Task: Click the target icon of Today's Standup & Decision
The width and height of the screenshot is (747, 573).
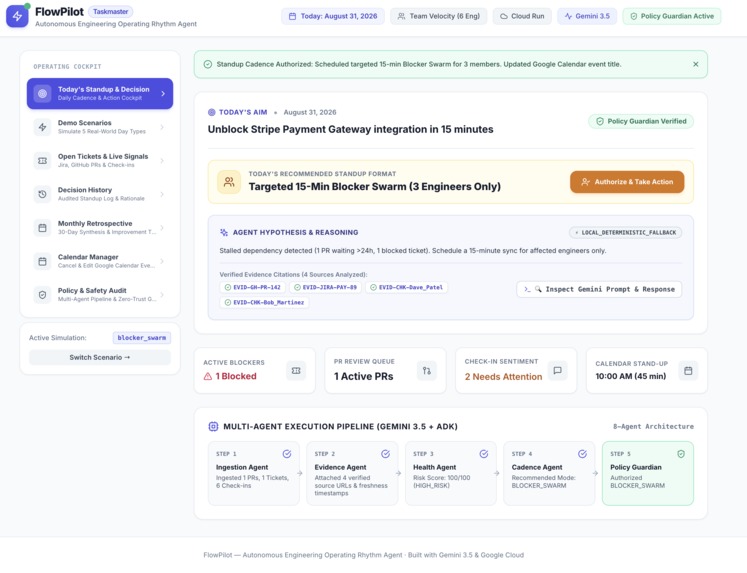Action: click(42, 93)
